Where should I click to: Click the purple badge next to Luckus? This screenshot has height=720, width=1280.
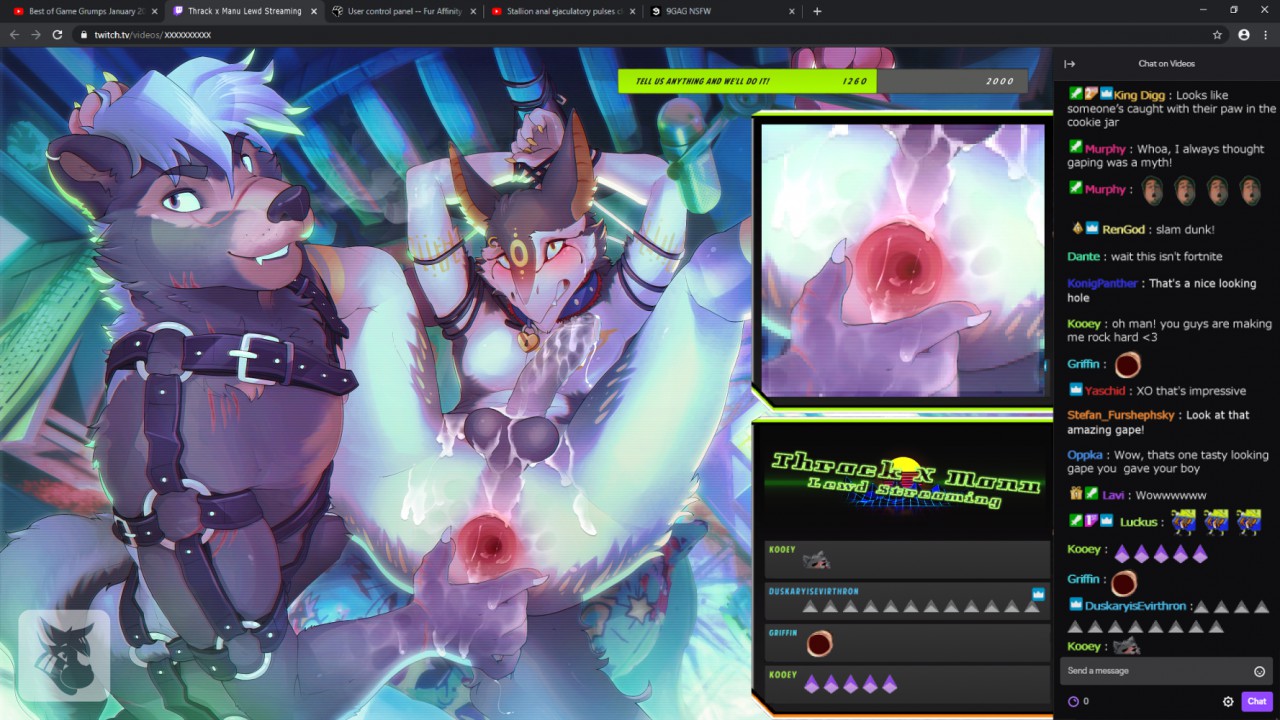[x=1091, y=521]
